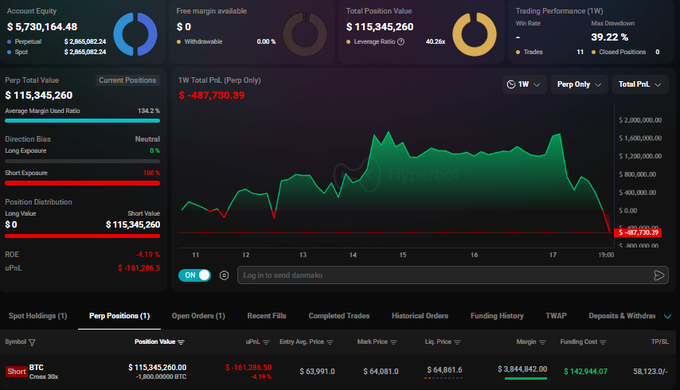Expand more tabs chevron at right
The height and width of the screenshot is (390, 680).
[668, 316]
